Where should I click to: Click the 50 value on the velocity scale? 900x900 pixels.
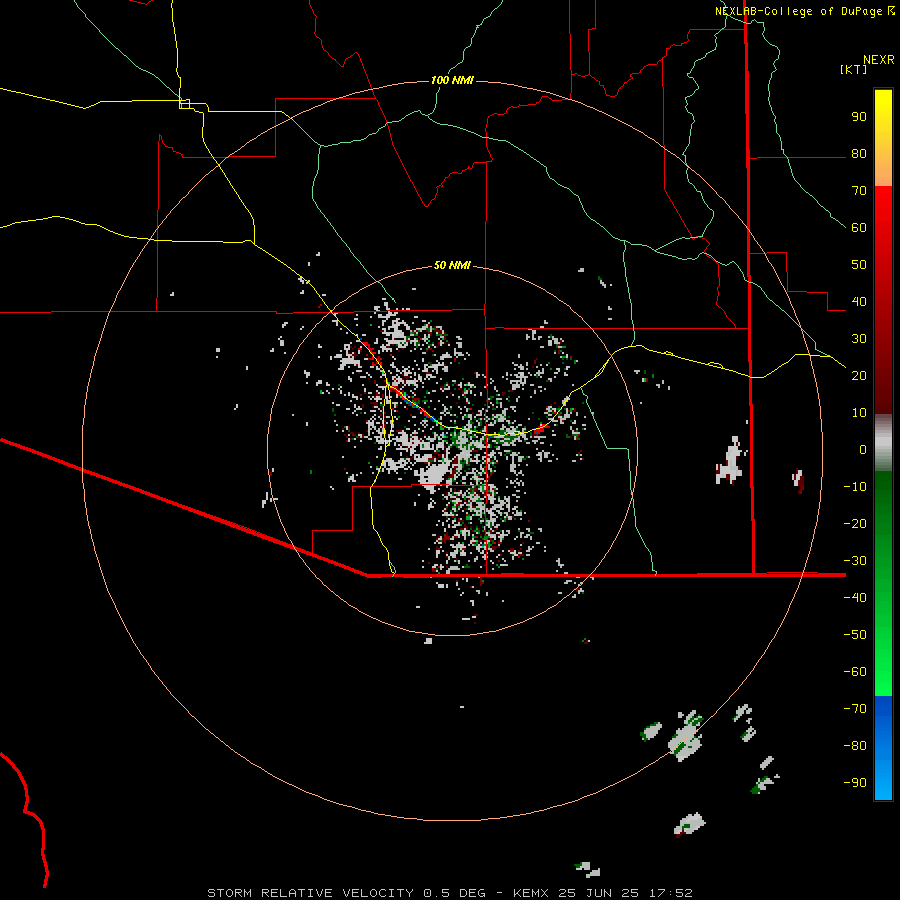coord(859,265)
